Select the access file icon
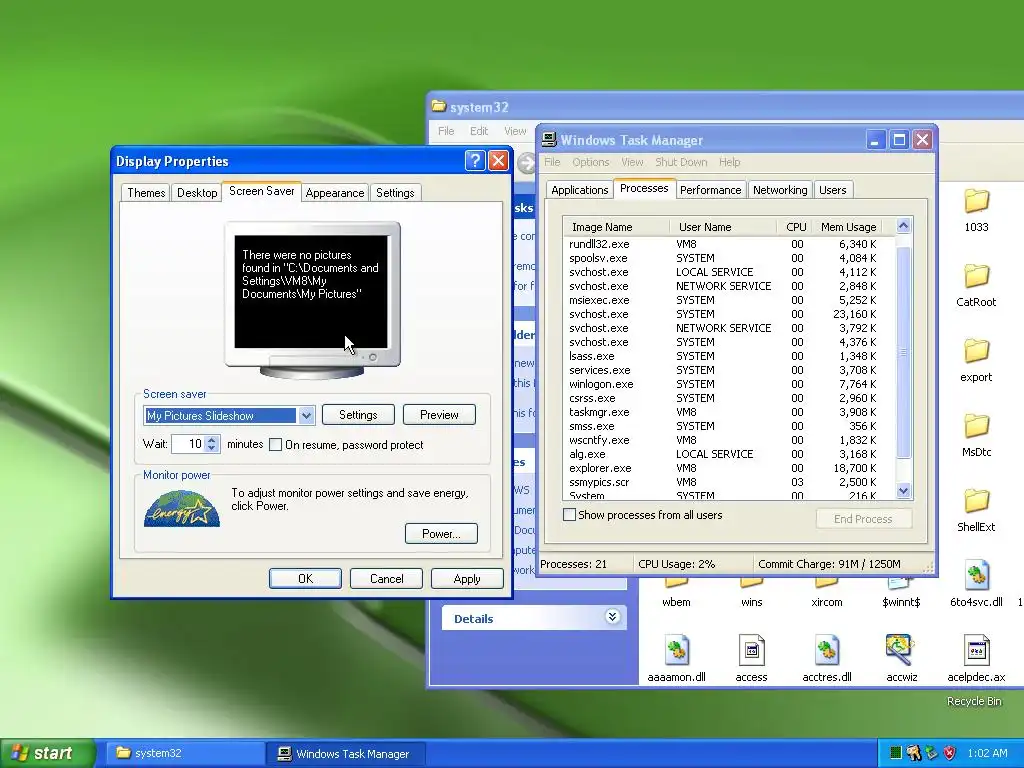The image size is (1024, 768). click(751, 650)
